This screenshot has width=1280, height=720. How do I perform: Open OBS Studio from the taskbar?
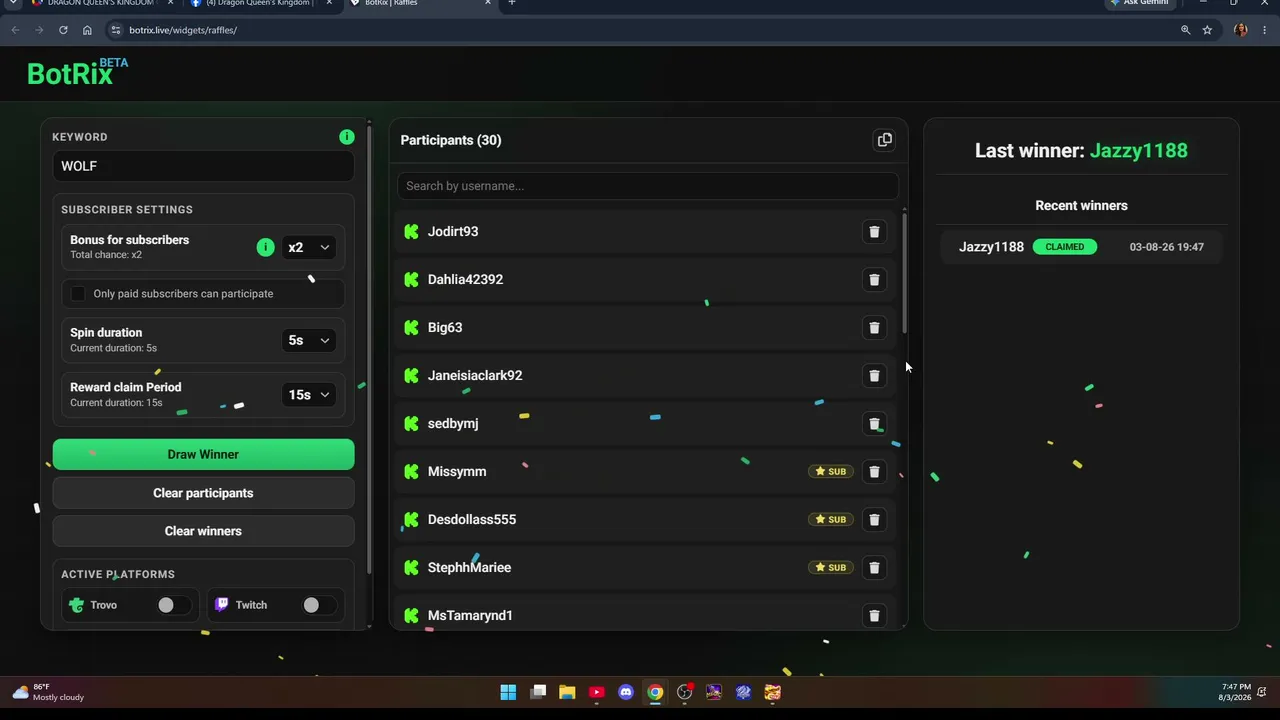pos(685,692)
